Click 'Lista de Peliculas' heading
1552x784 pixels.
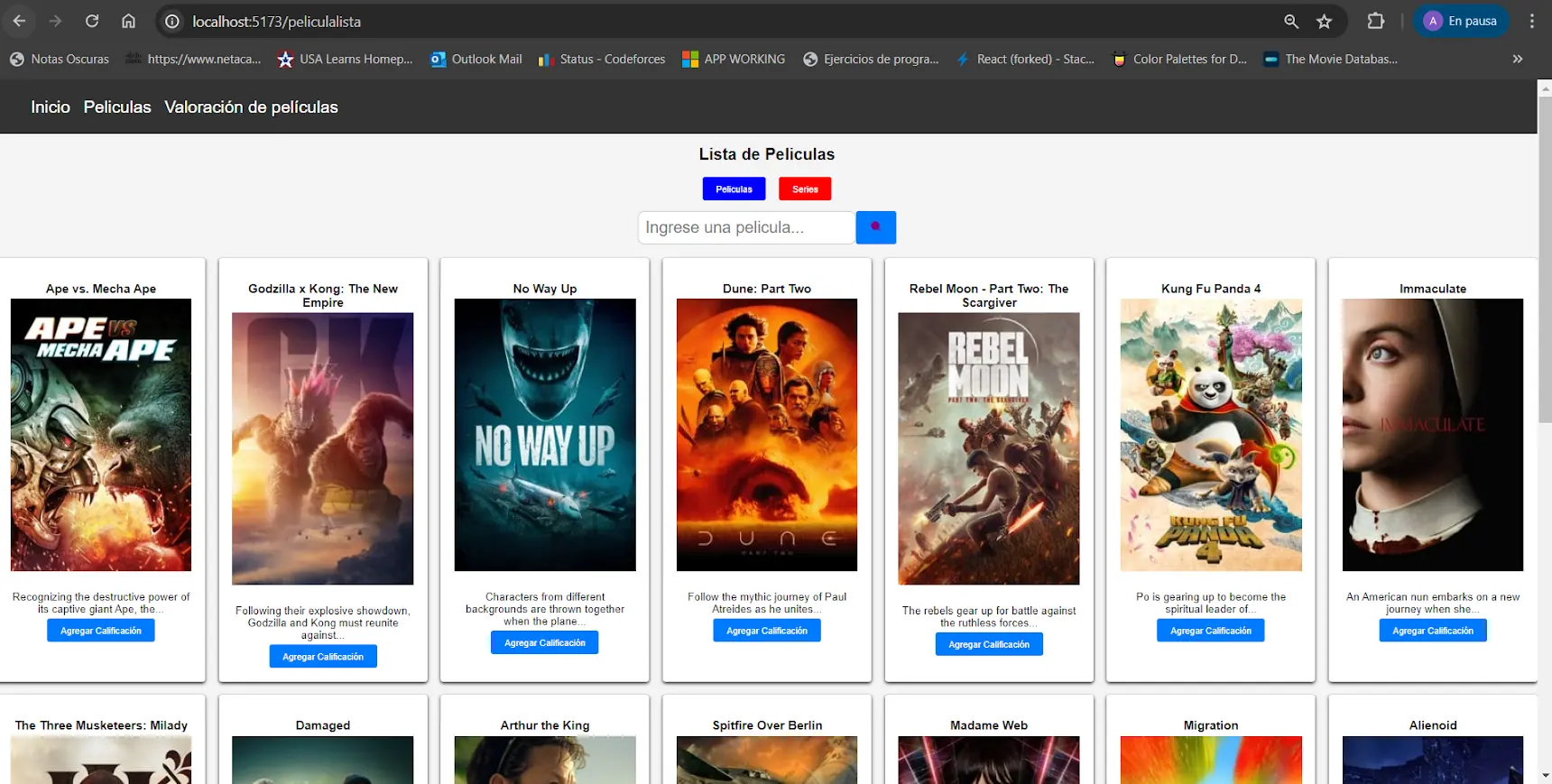pyautogui.click(x=767, y=154)
